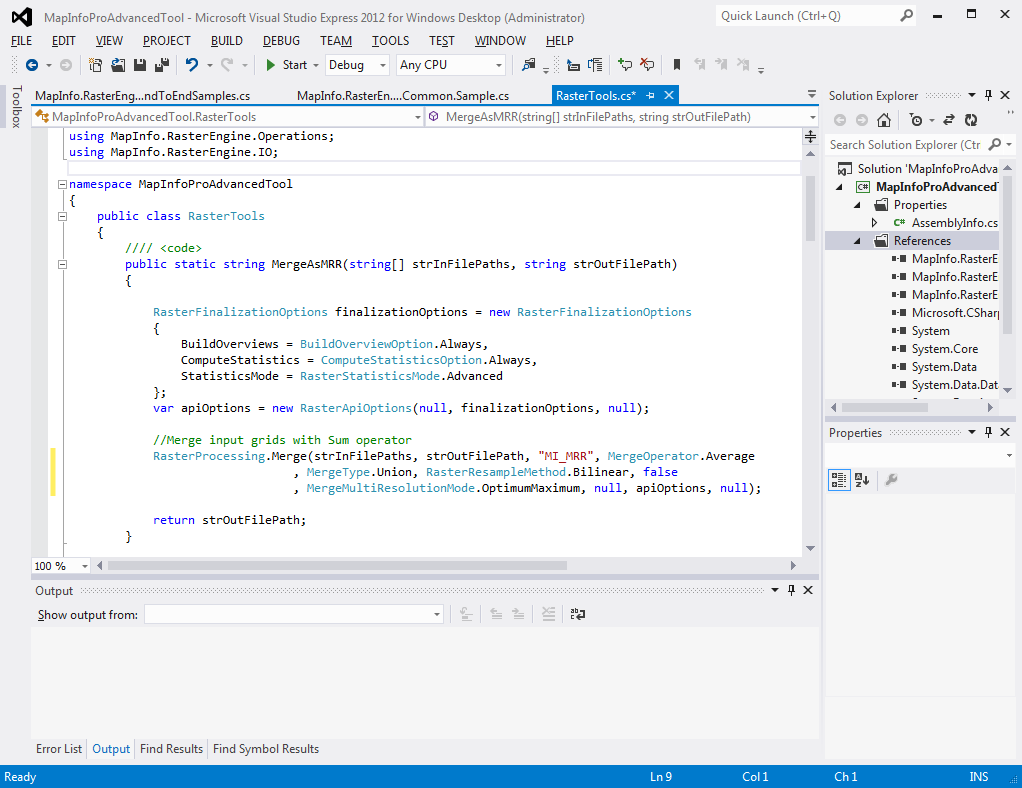
Task: Click the Save All toolbar icon
Action: 162,65
